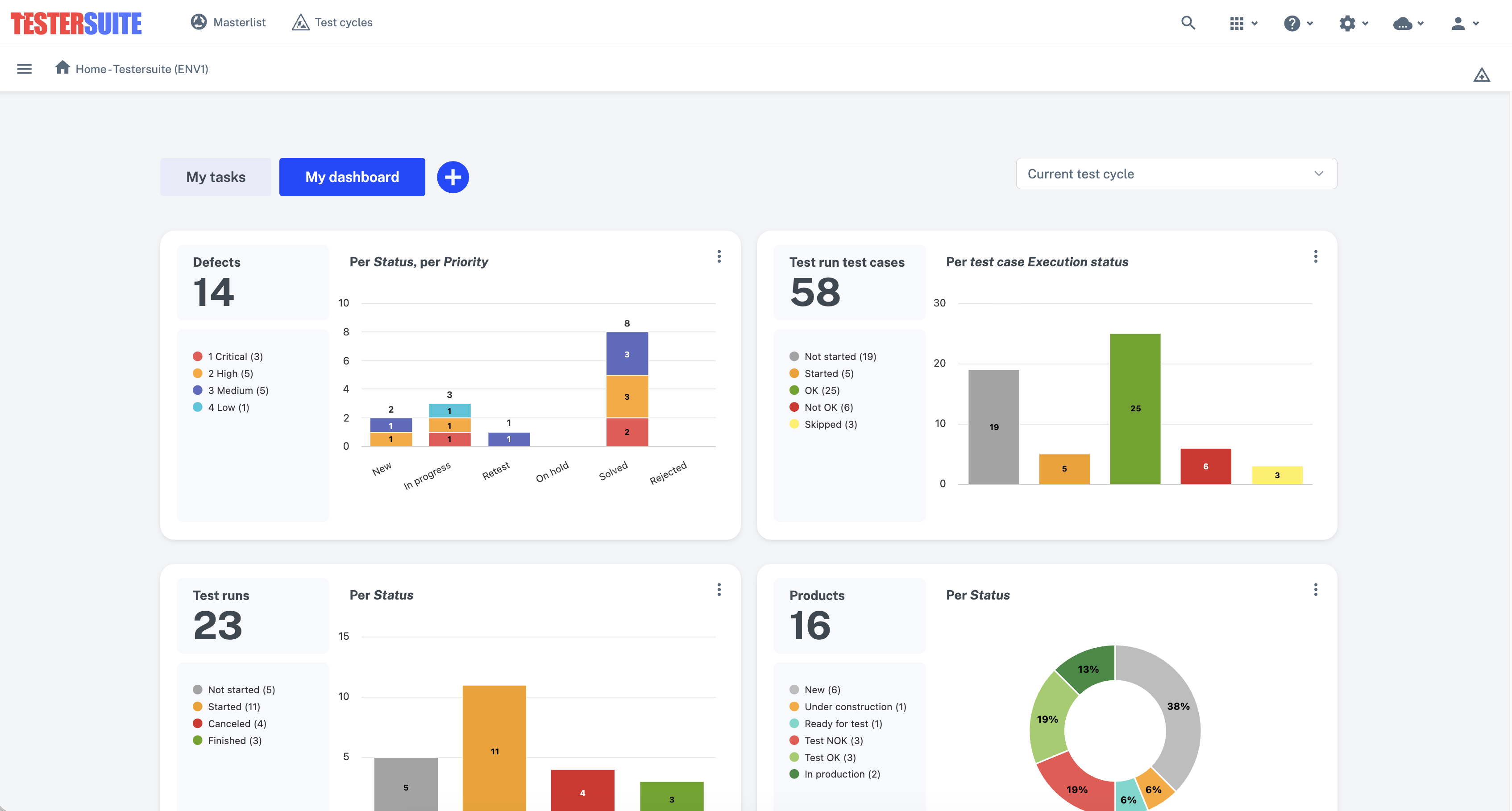Screen dimensions: 1512x811
Task: Click the Home house icon
Action: click(62, 67)
